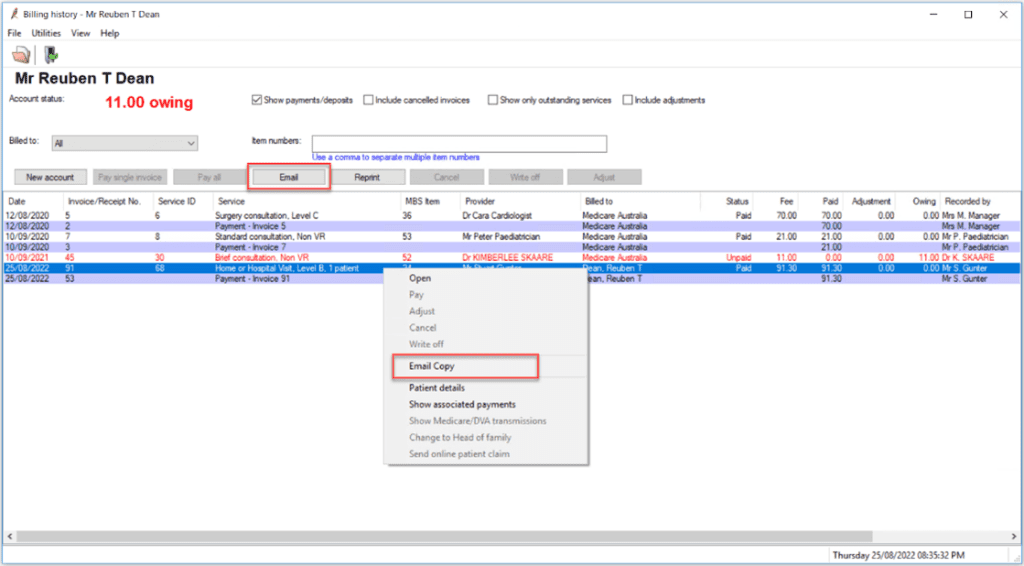
Task: Click the Billing history title bar icon
Action: 12,14
